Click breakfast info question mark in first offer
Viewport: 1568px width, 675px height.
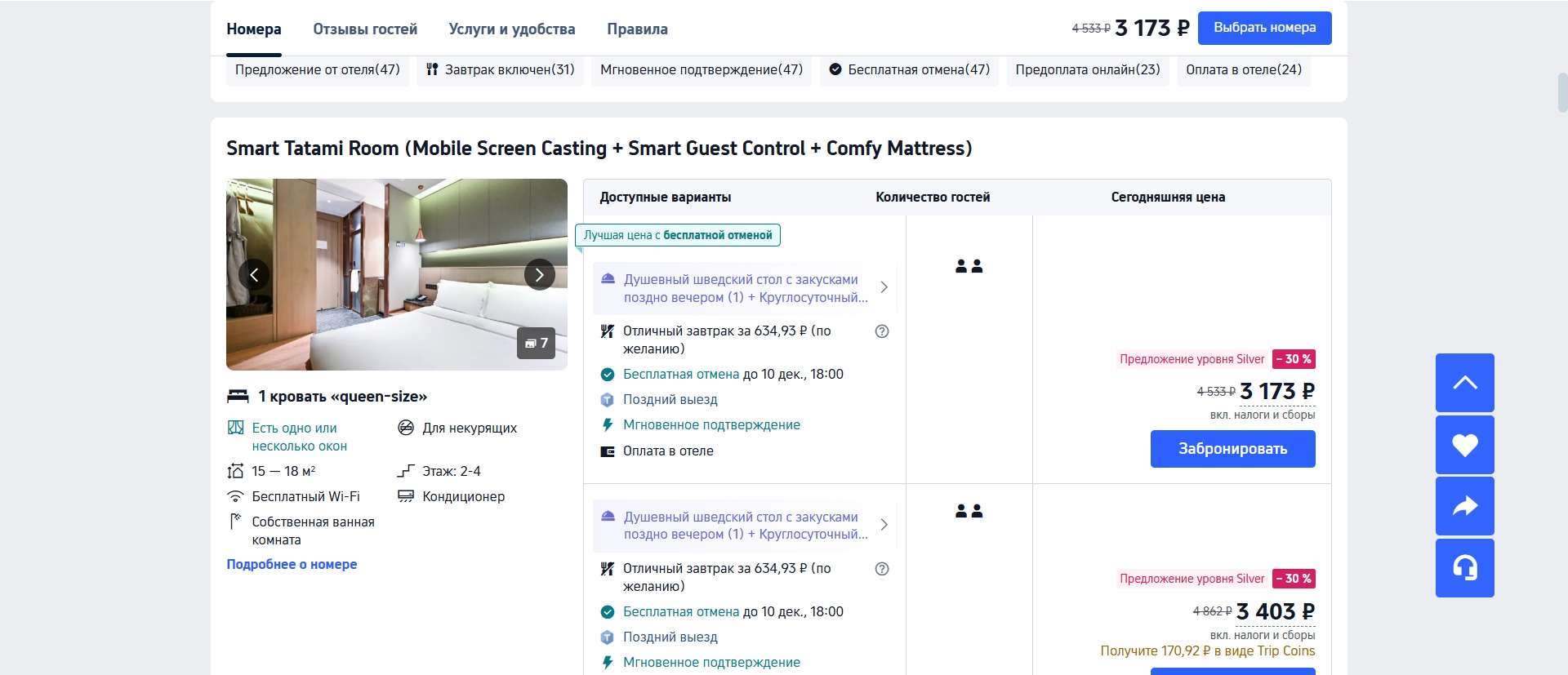pyautogui.click(x=881, y=331)
